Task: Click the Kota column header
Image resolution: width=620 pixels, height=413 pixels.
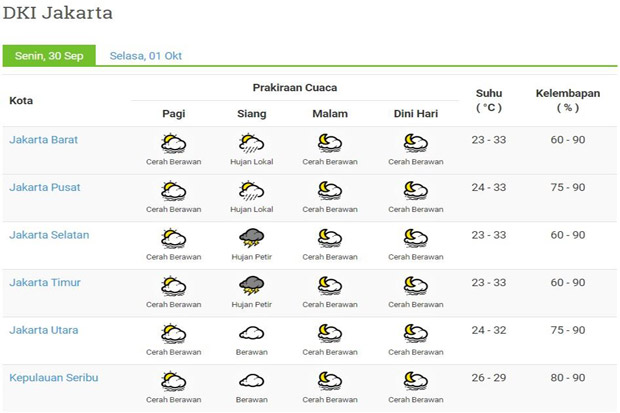Action: coord(21,100)
